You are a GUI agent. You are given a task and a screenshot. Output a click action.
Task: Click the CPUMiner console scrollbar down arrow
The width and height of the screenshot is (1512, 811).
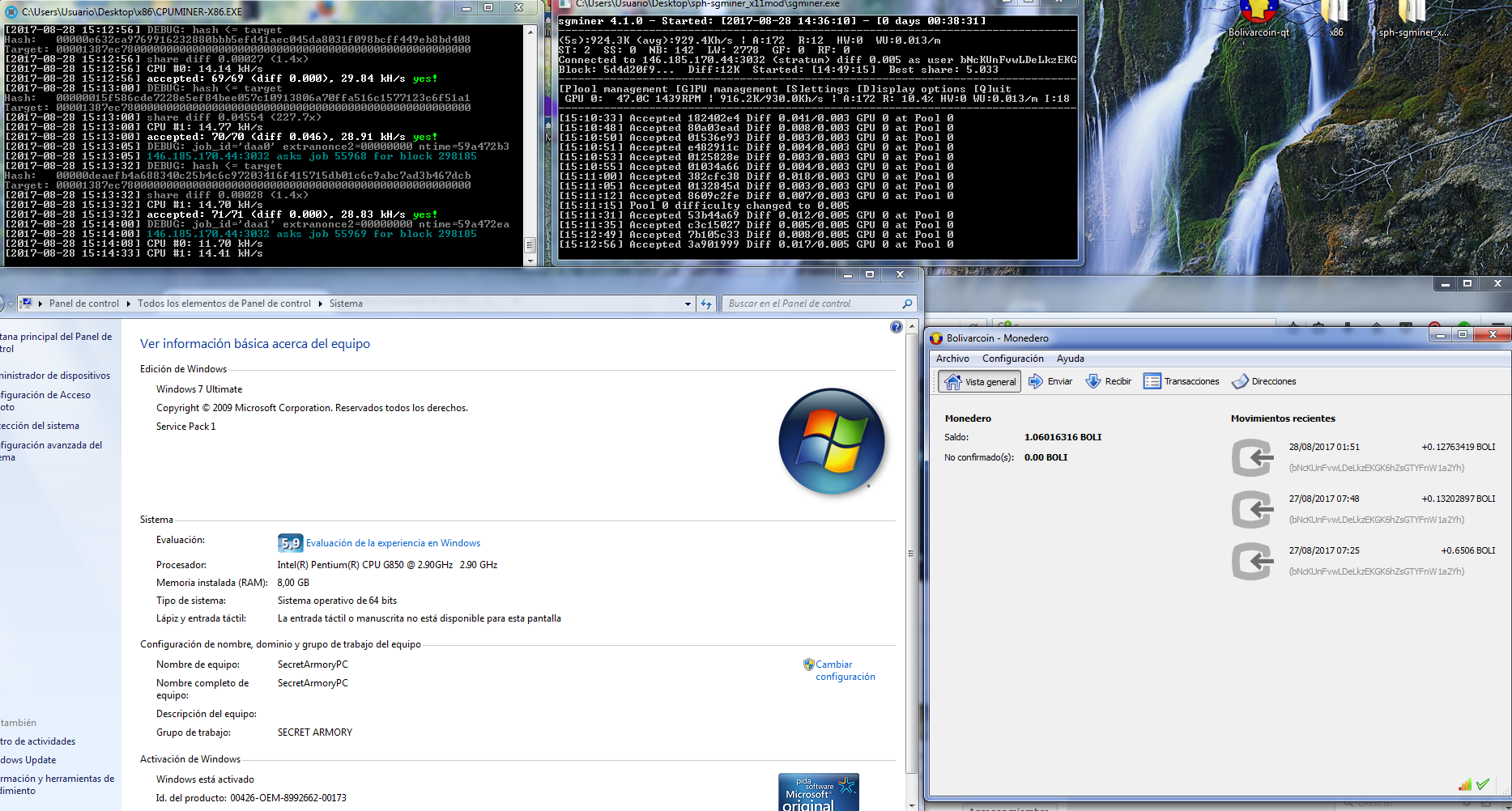tap(531, 260)
